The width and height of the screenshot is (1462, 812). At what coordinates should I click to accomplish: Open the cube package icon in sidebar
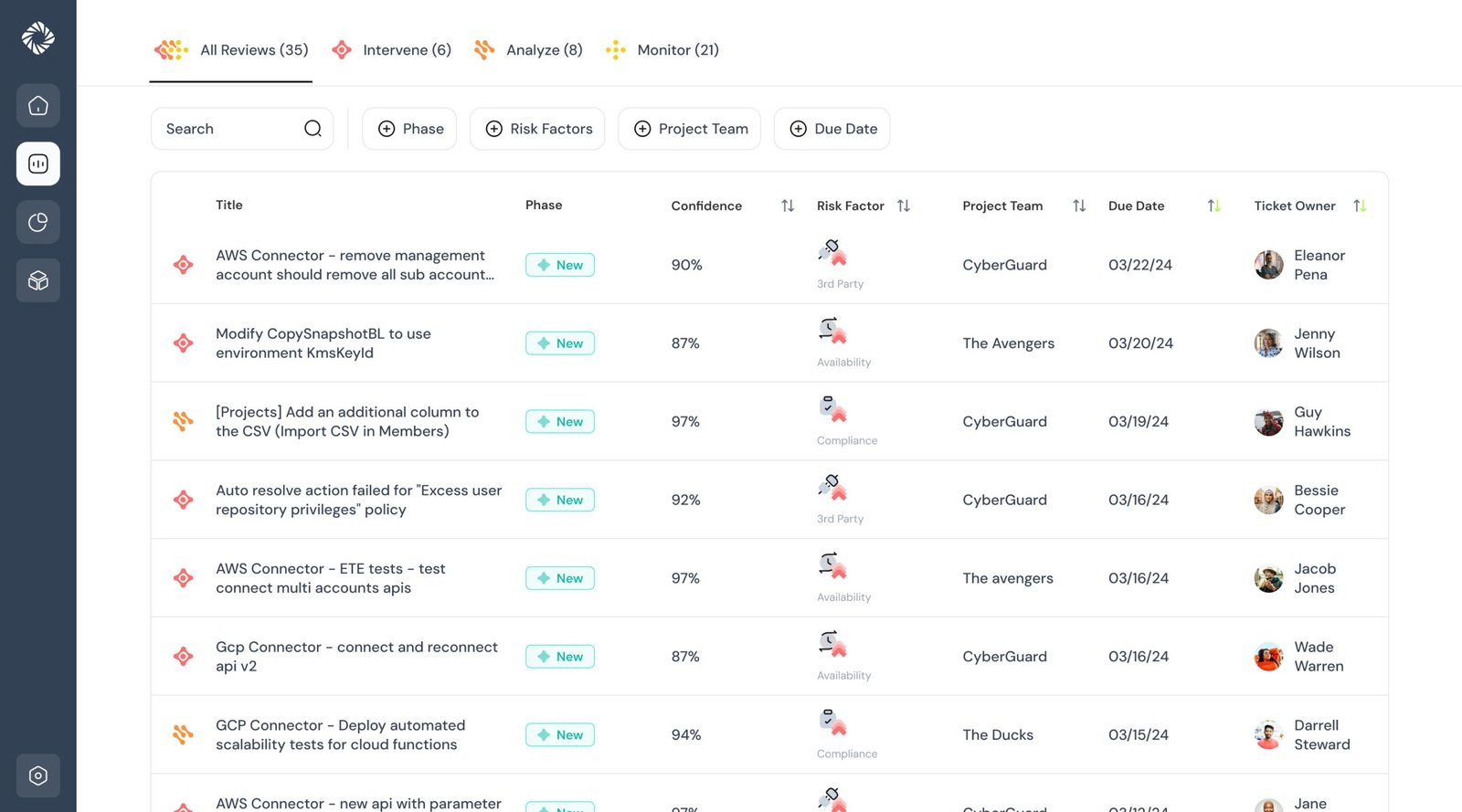point(38,280)
